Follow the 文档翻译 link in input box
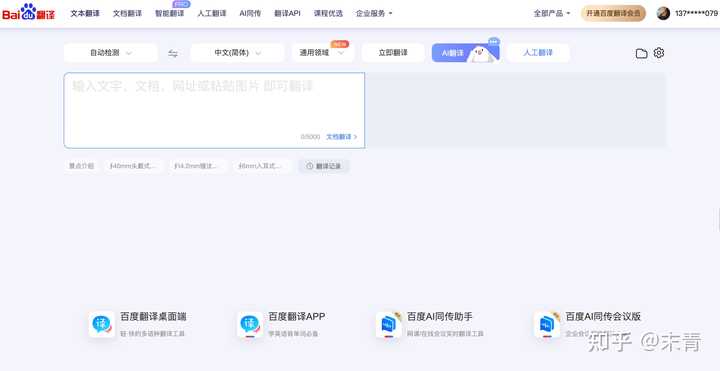Viewport: 720px width, 371px height. (342, 137)
